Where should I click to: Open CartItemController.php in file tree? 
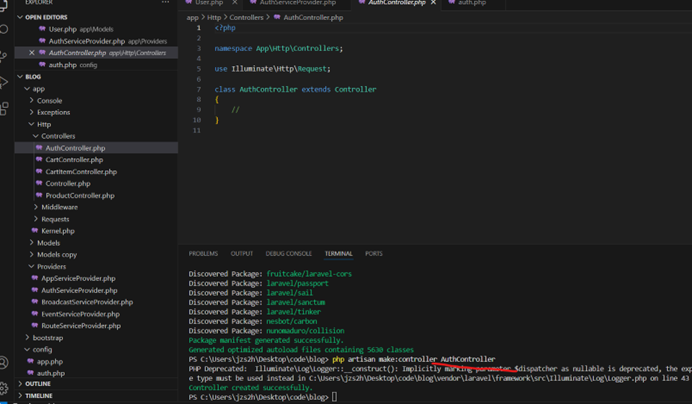tap(97, 172)
